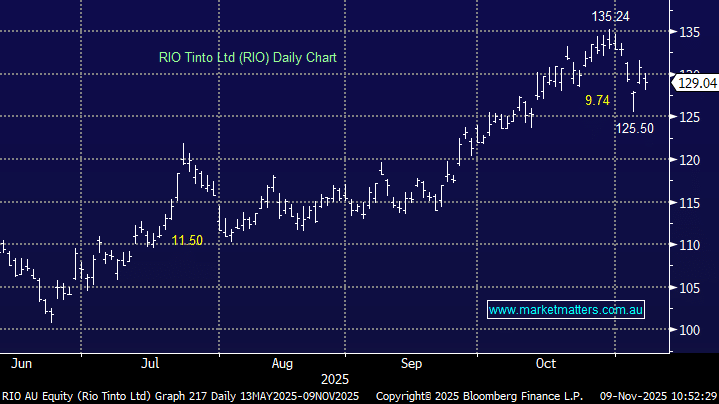Click the Jul label on the time axis
719x404 pixels.
[151, 362]
